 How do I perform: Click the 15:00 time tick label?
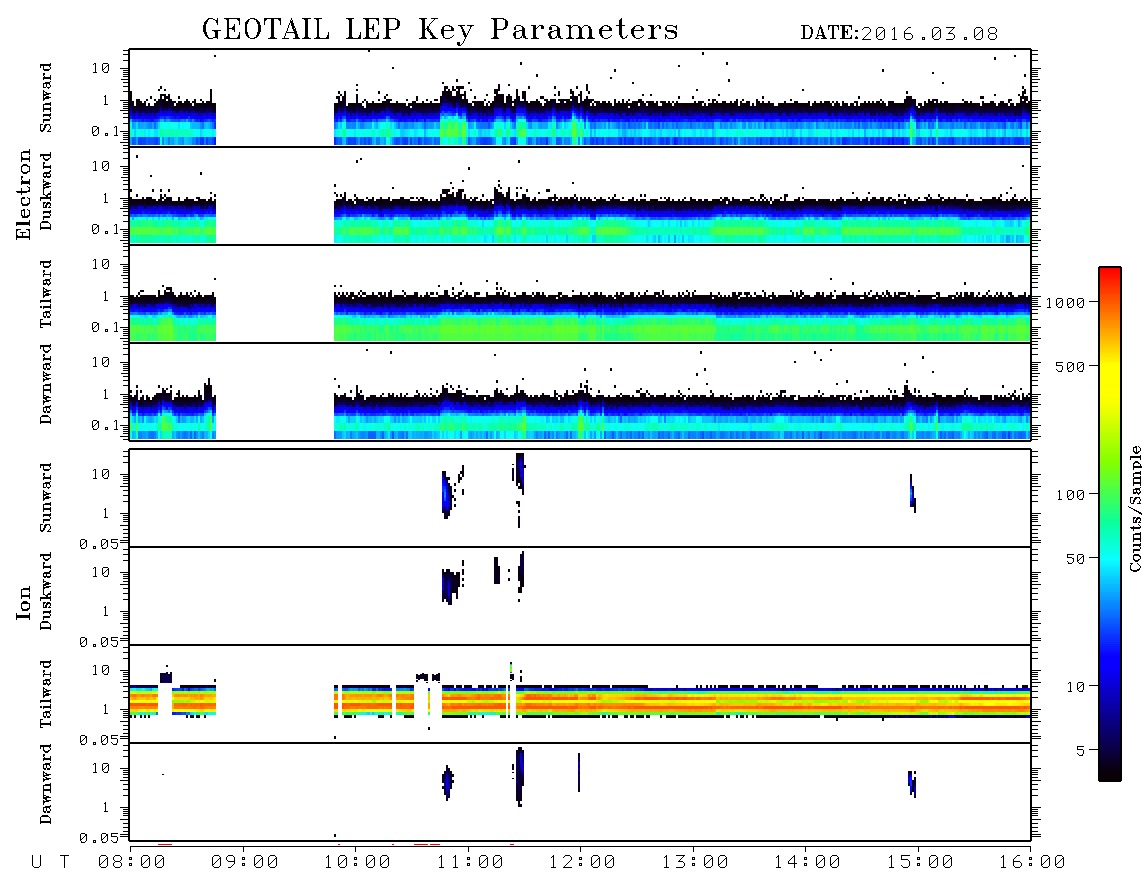[920, 862]
